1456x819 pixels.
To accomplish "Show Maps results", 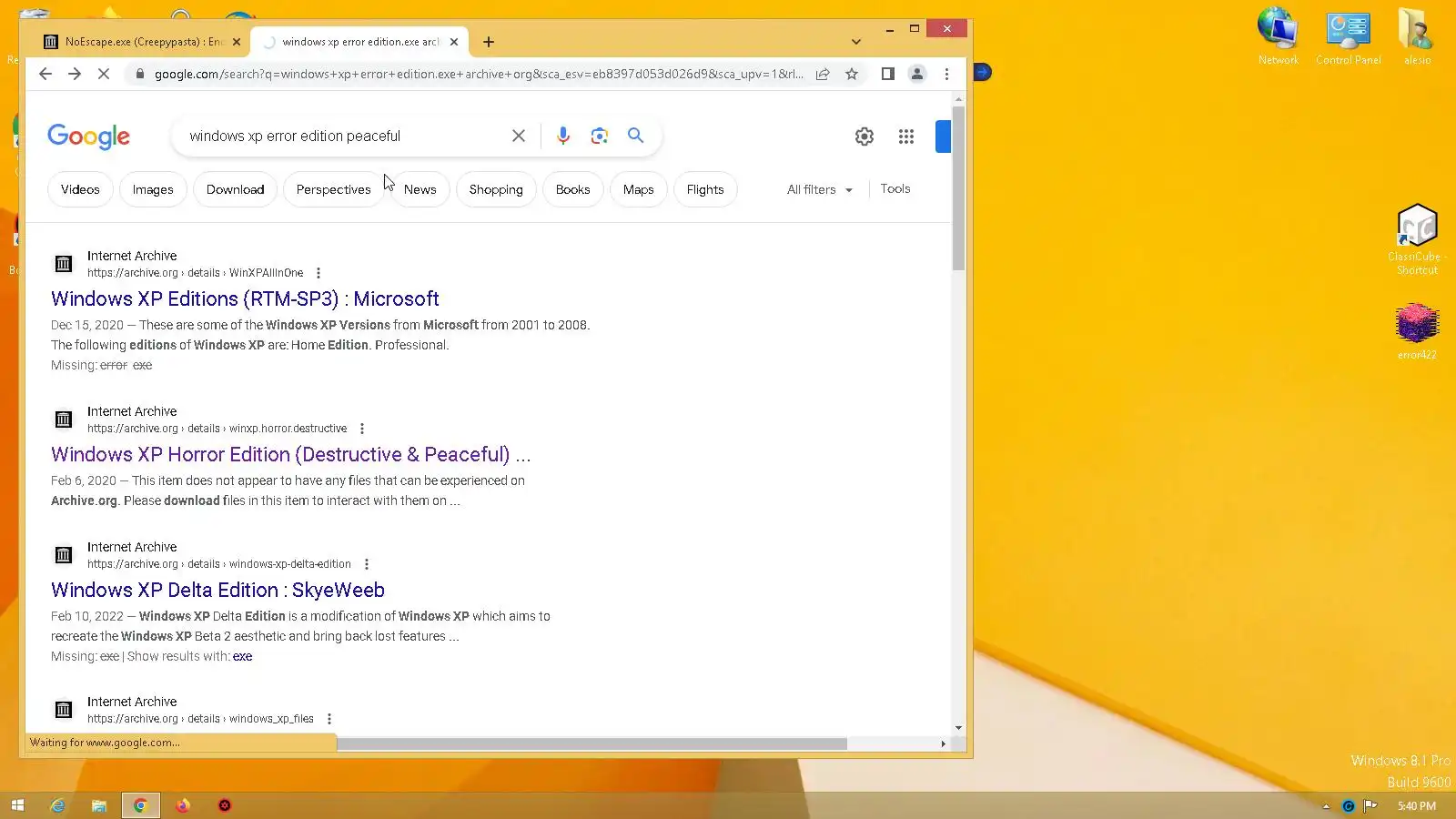I will pos(639,189).
